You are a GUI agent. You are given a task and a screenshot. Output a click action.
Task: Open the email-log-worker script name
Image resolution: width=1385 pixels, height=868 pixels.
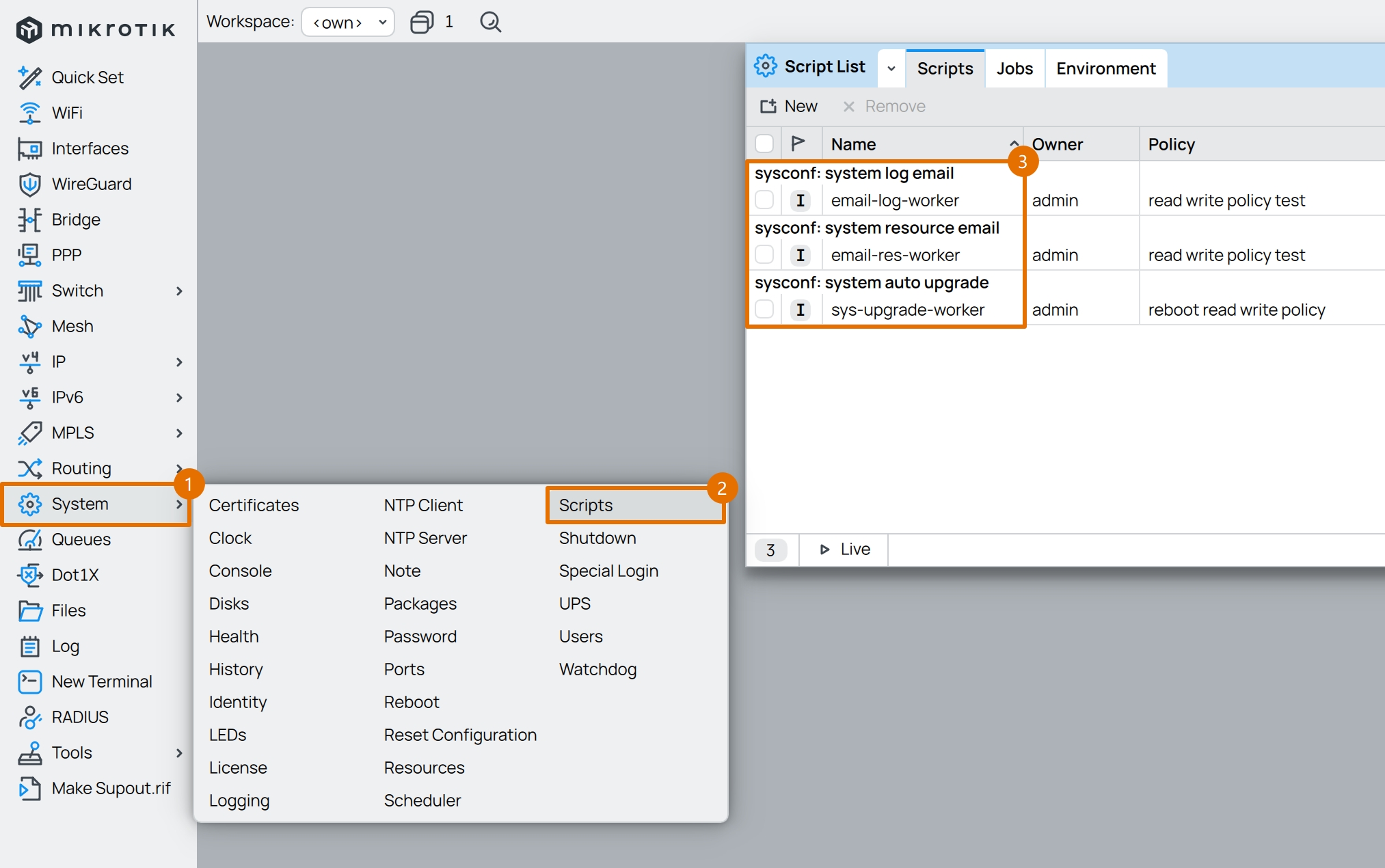(x=895, y=200)
